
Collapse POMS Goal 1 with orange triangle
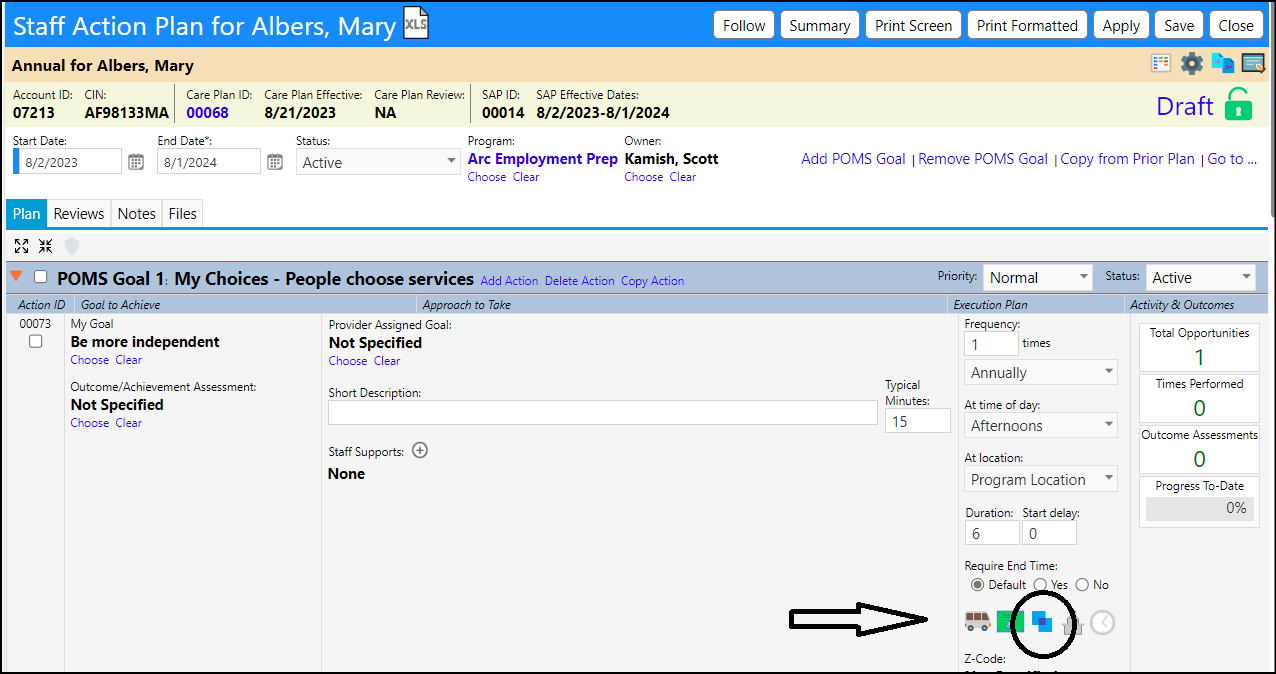pos(16,277)
